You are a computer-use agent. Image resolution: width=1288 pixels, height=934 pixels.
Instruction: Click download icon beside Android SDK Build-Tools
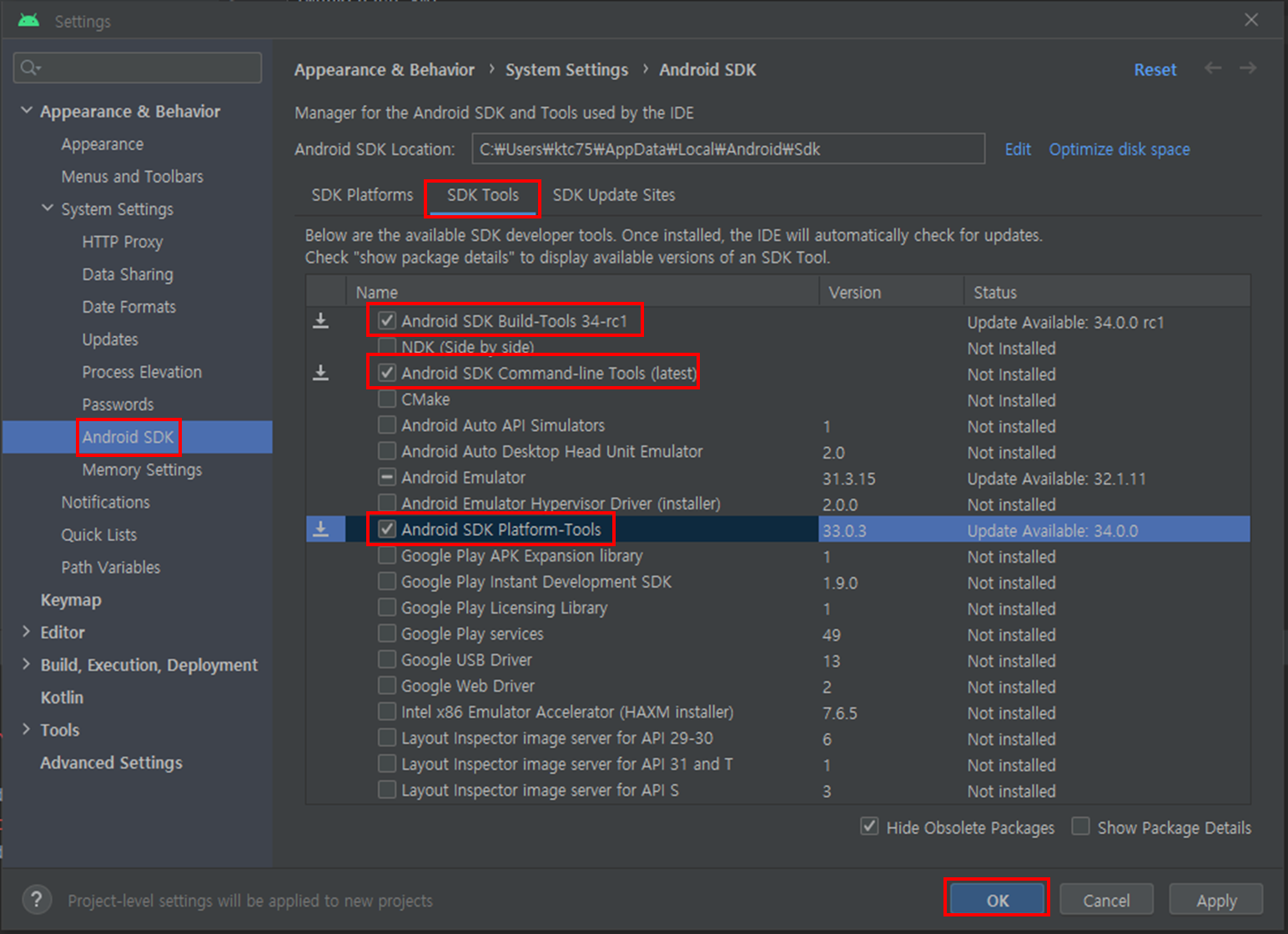pos(320,320)
